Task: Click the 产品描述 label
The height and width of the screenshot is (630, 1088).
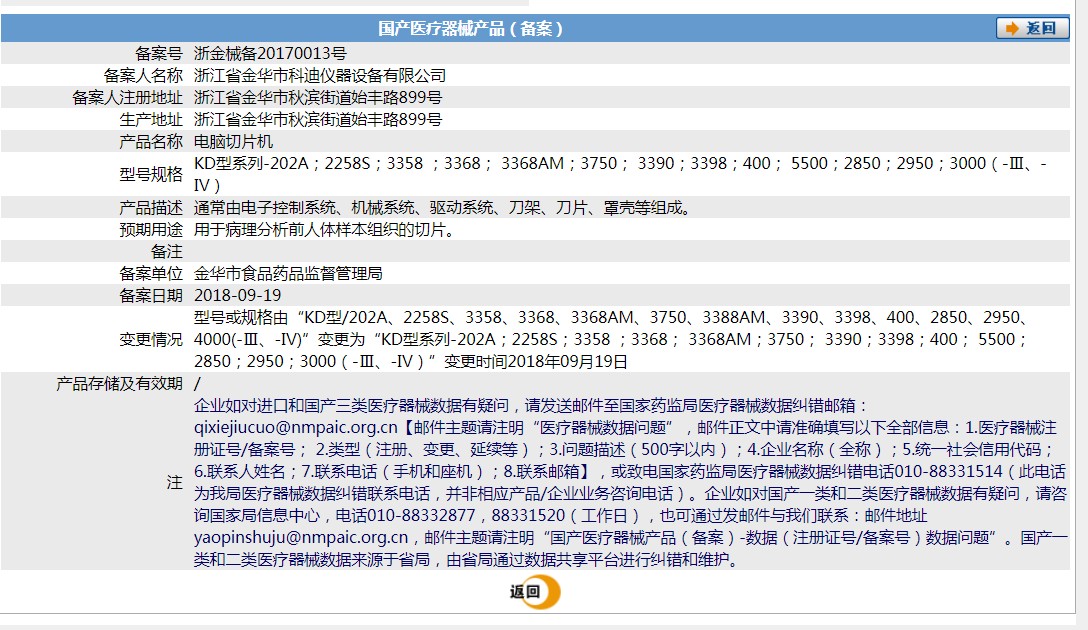Action: click(x=151, y=207)
